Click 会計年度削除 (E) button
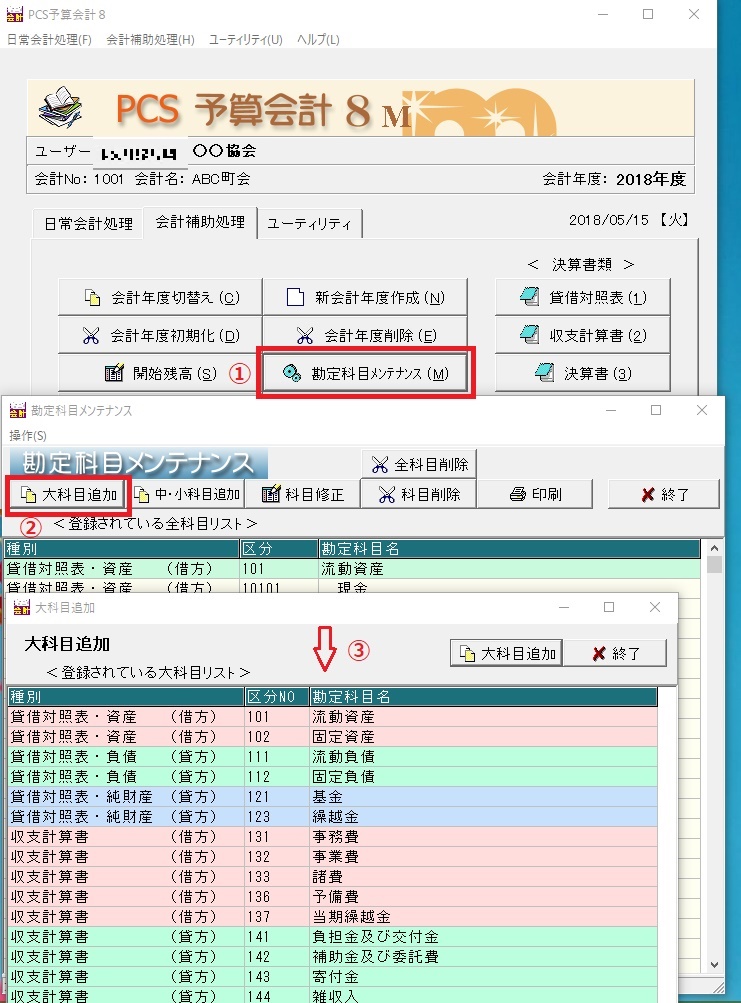Viewport: 741px width, 1003px height. [x=365, y=335]
